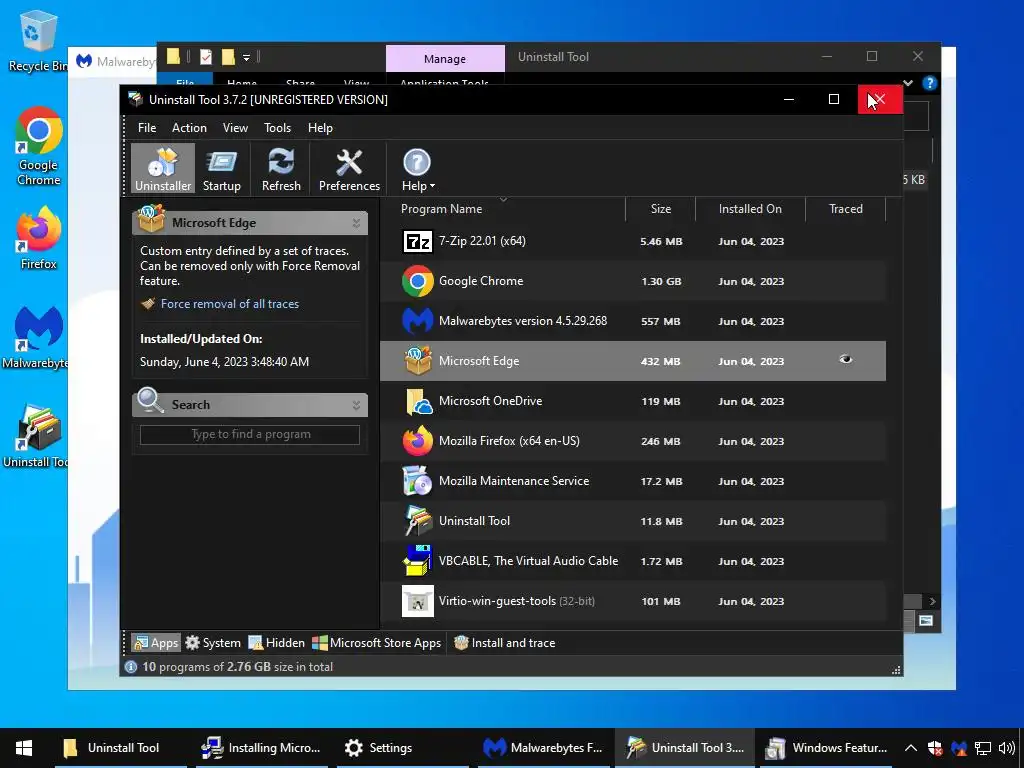
Task: Select Virtio-win-guest-tools icon
Action: coord(417,601)
